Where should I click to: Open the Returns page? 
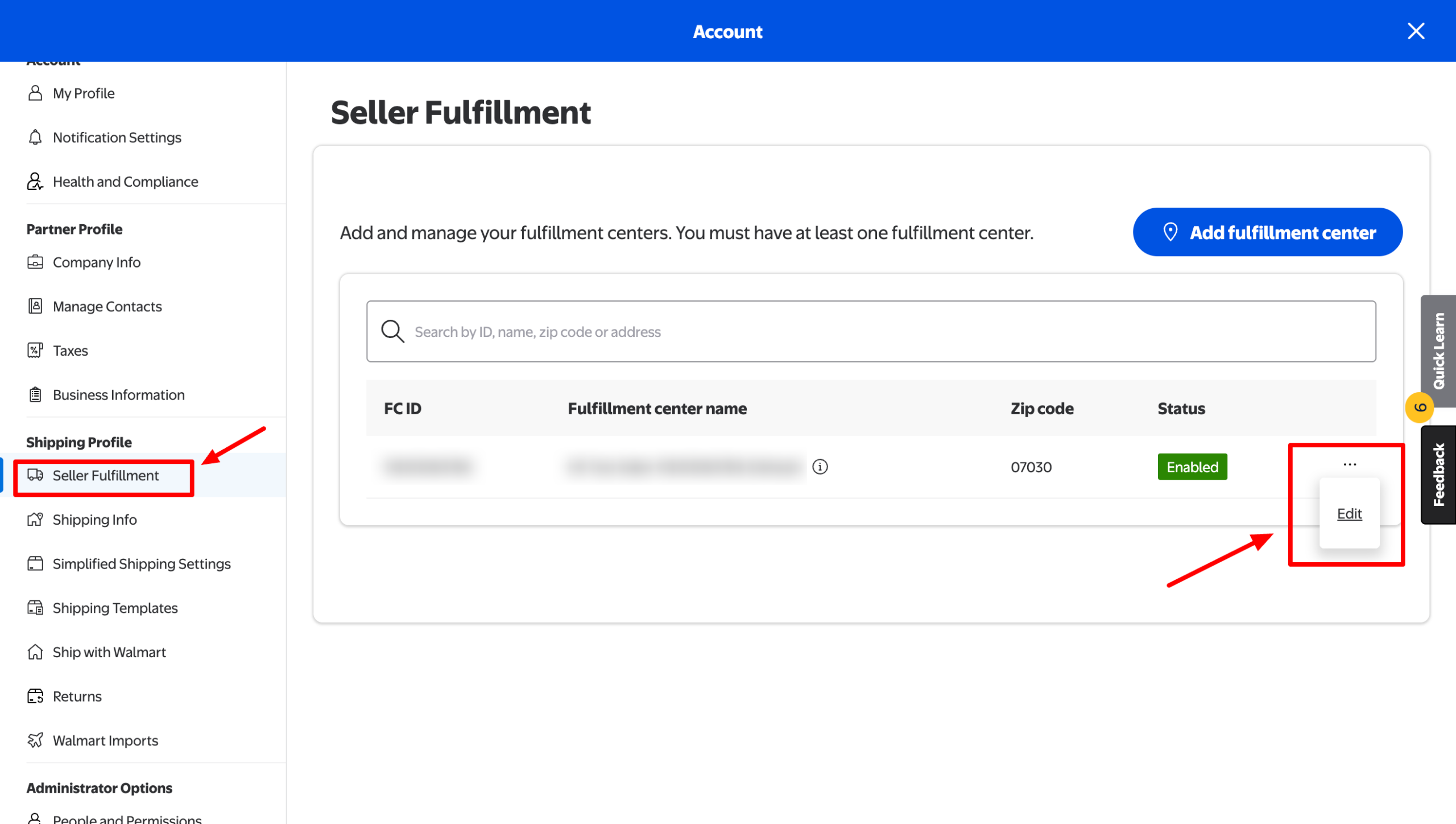[77, 697]
